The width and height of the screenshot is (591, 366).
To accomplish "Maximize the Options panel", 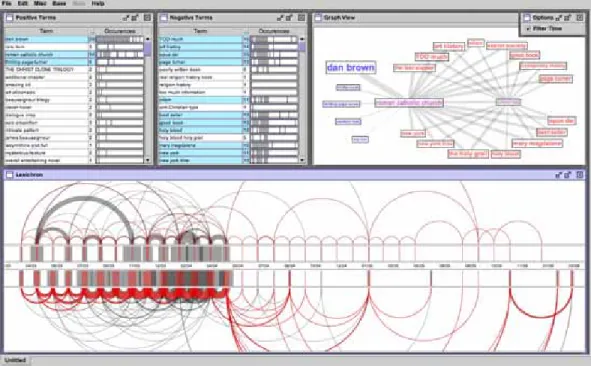I will tap(568, 18).
